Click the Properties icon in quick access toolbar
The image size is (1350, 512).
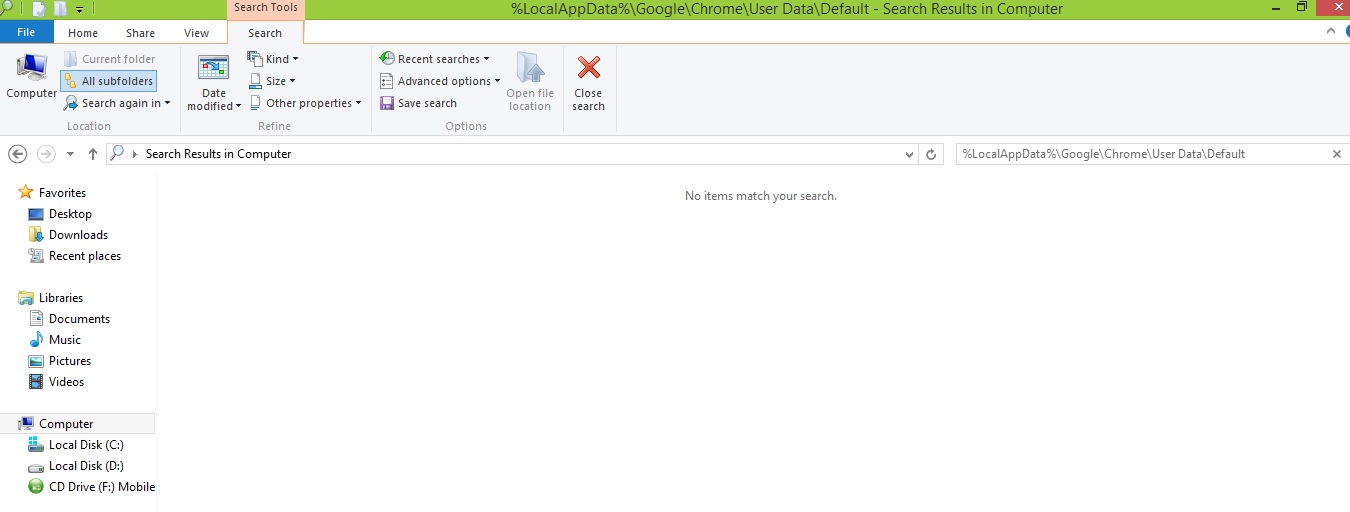click(x=39, y=9)
